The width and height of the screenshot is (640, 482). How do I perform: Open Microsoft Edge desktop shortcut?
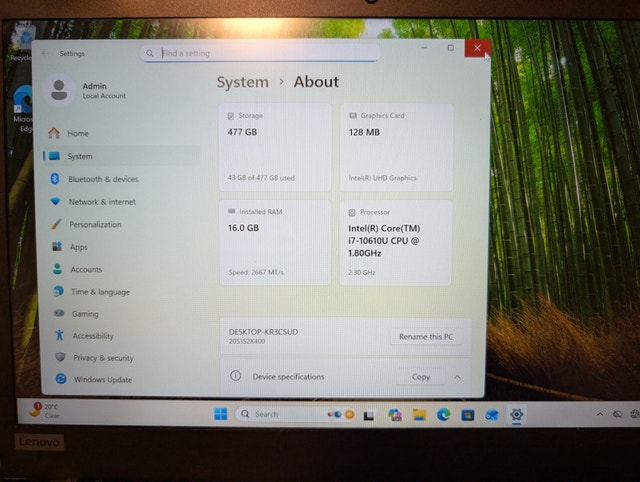(x=22, y=109)
